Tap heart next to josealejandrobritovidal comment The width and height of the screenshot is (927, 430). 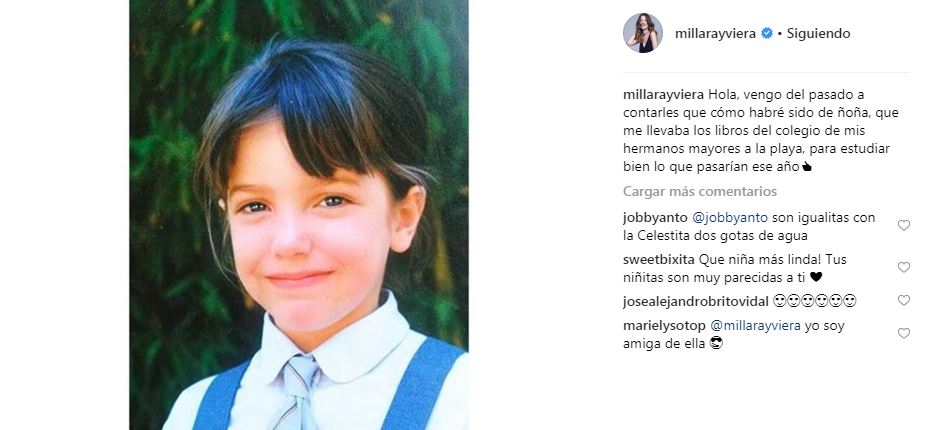[903, 300]
